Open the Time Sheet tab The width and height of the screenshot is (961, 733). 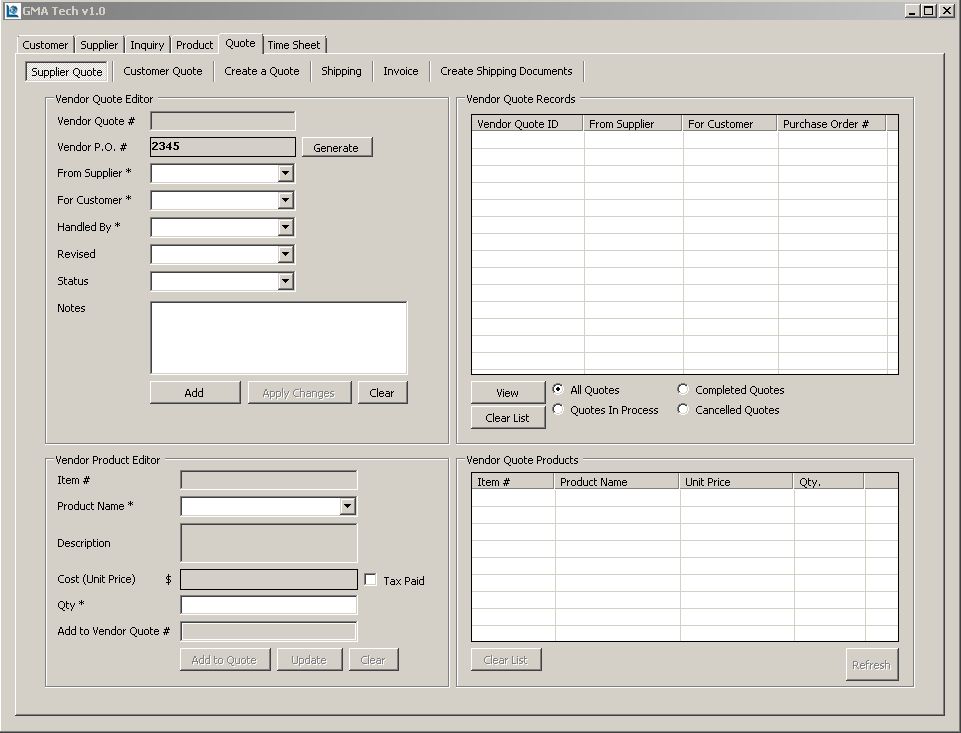click(x=294, y=45)
